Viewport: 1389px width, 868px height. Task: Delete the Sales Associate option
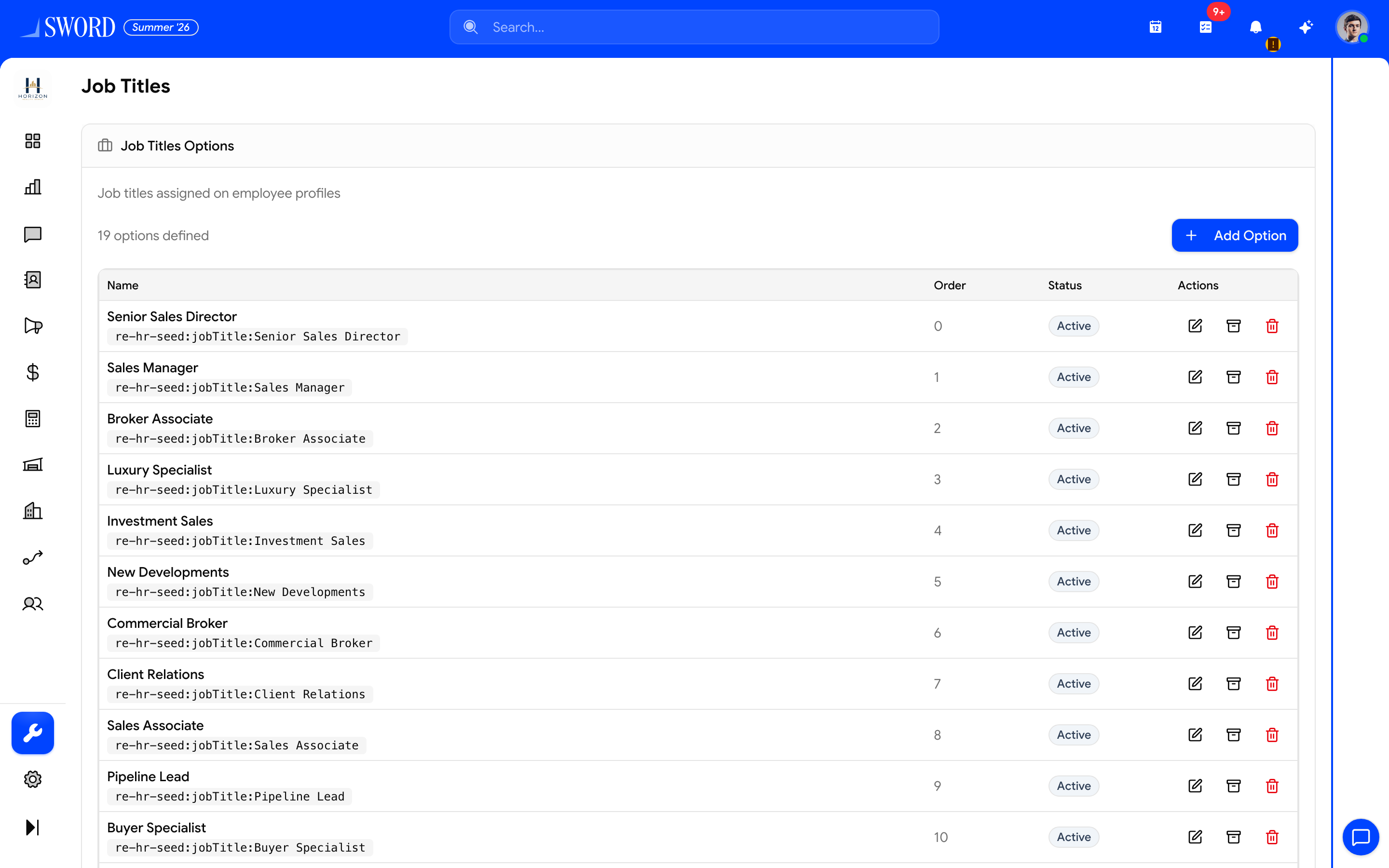(x=1272, y=735)
